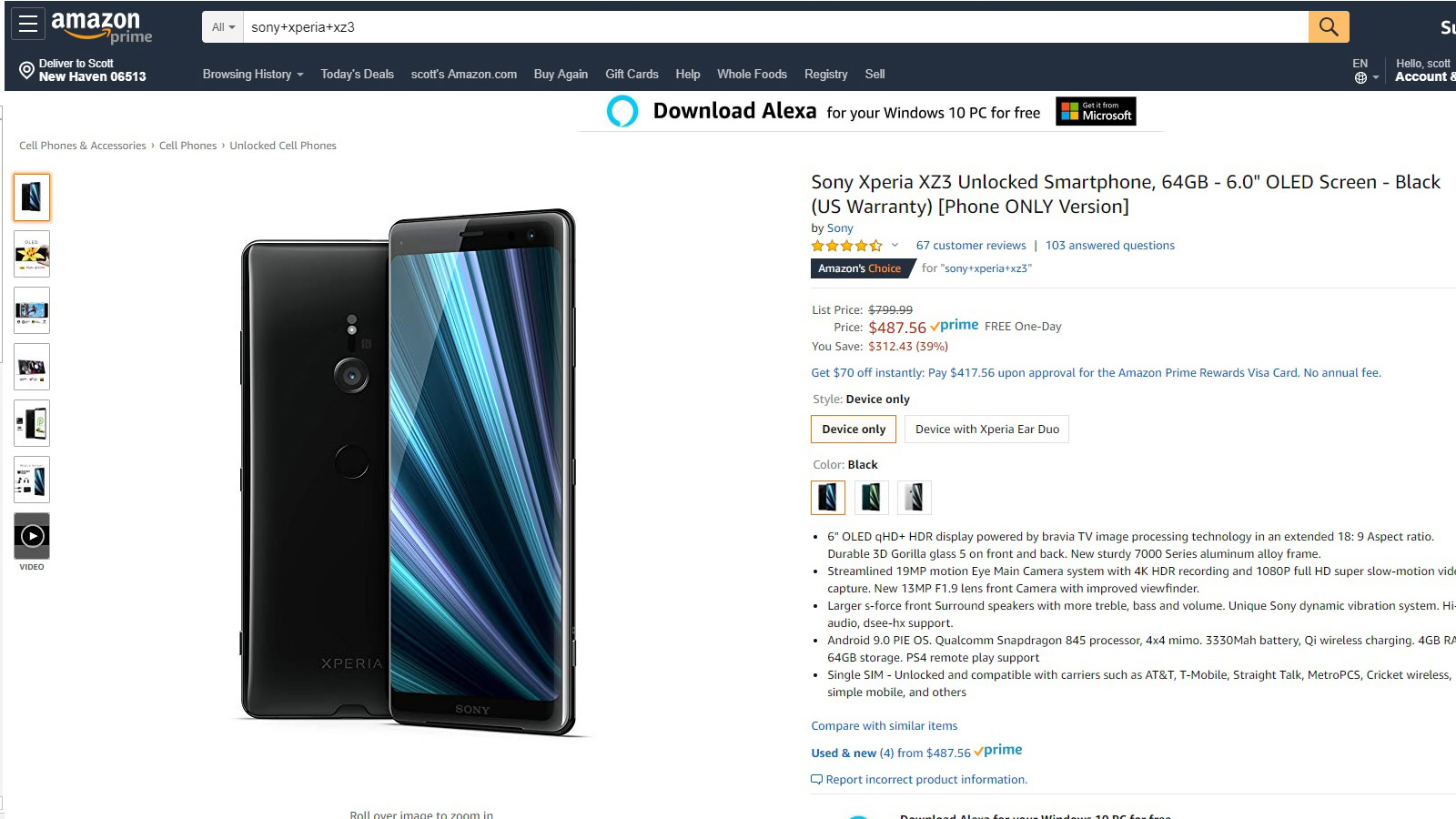Screen dimensions: 1456x819
Task: Click the Amazon Prime logo
Action: click(x=101, y=26)
